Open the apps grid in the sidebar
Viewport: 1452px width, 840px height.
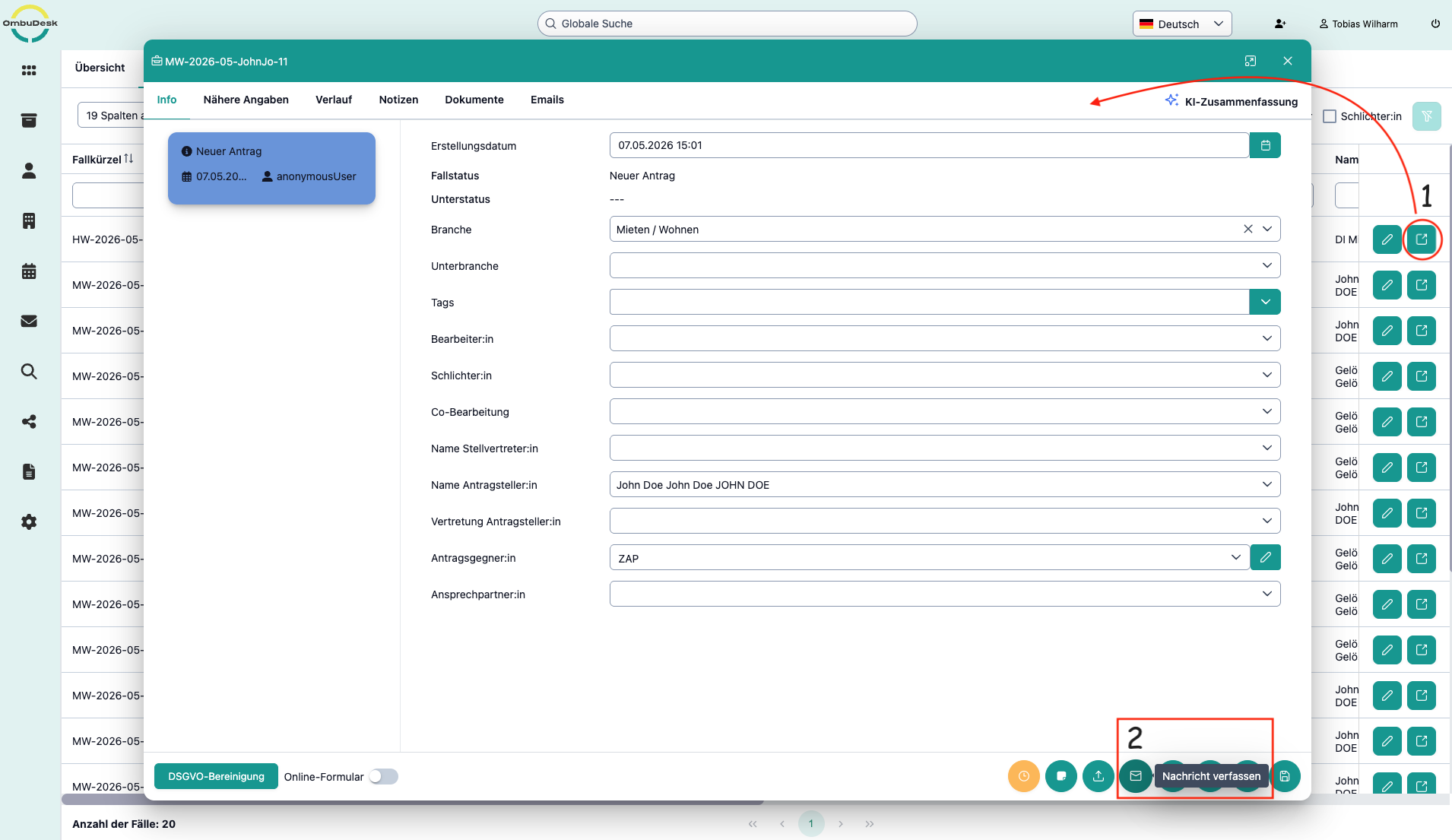pyautogui.click(x=29, y=70)
